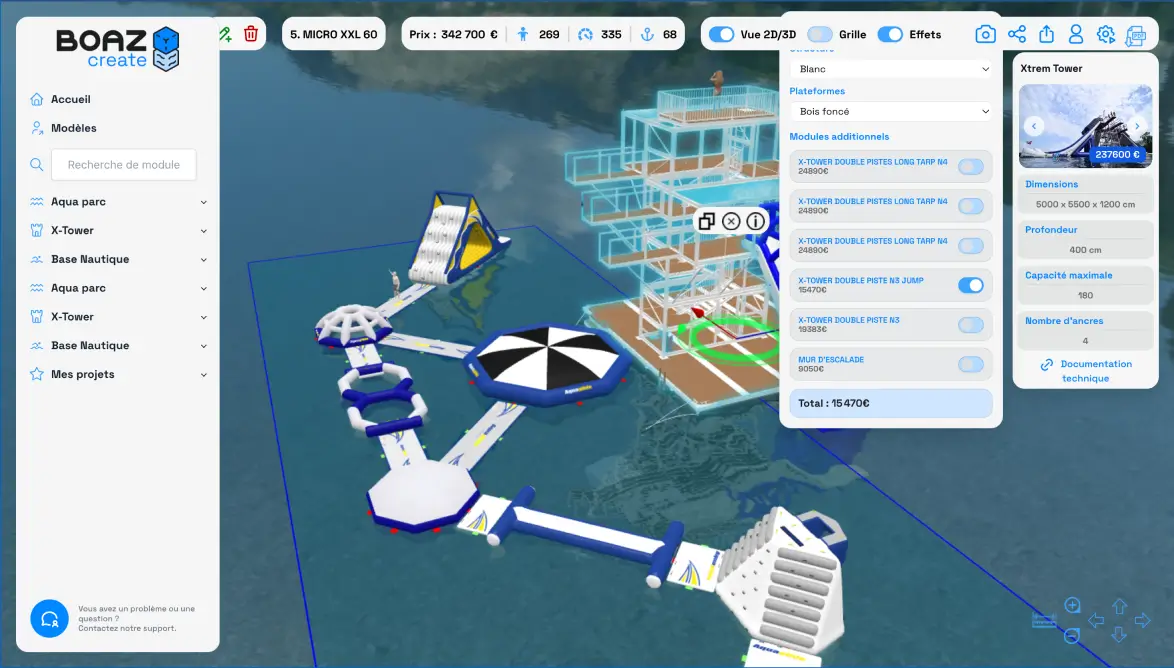Enable the Mur d'escalade module
Viewport: 1174px width, 668px height.
coord(970,364)
